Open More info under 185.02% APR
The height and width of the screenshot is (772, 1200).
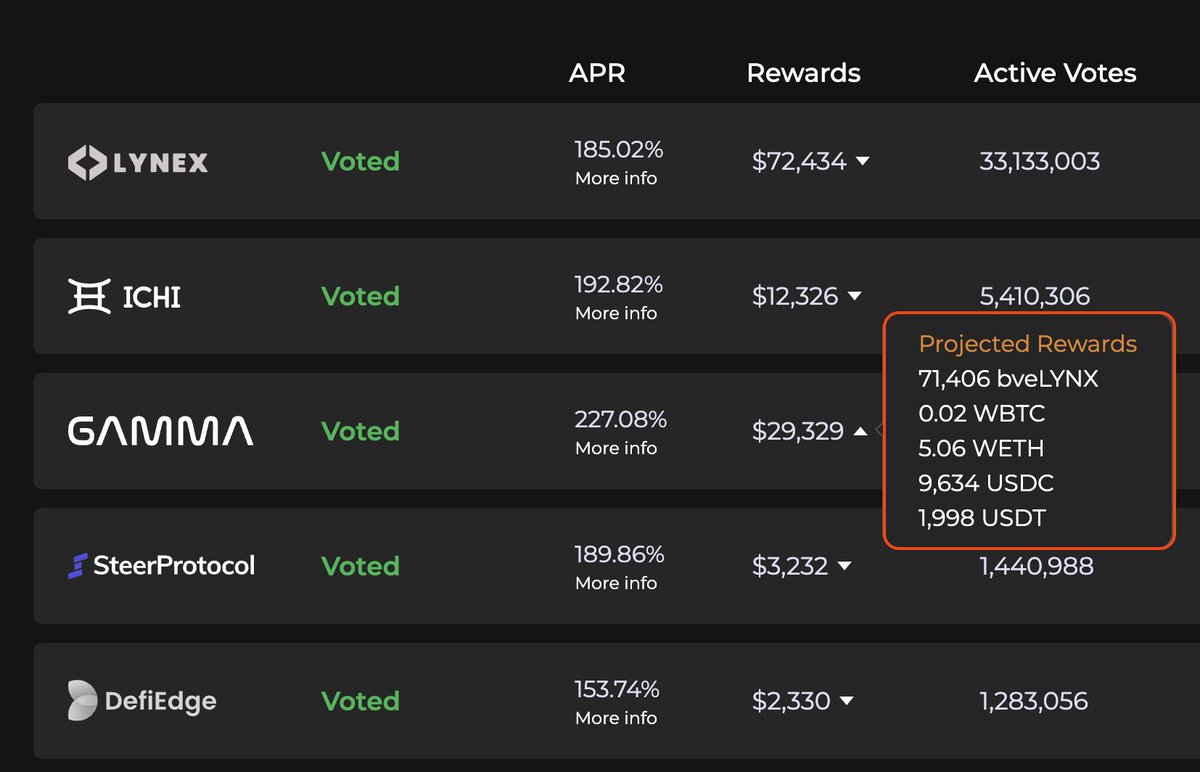[616, 178]
